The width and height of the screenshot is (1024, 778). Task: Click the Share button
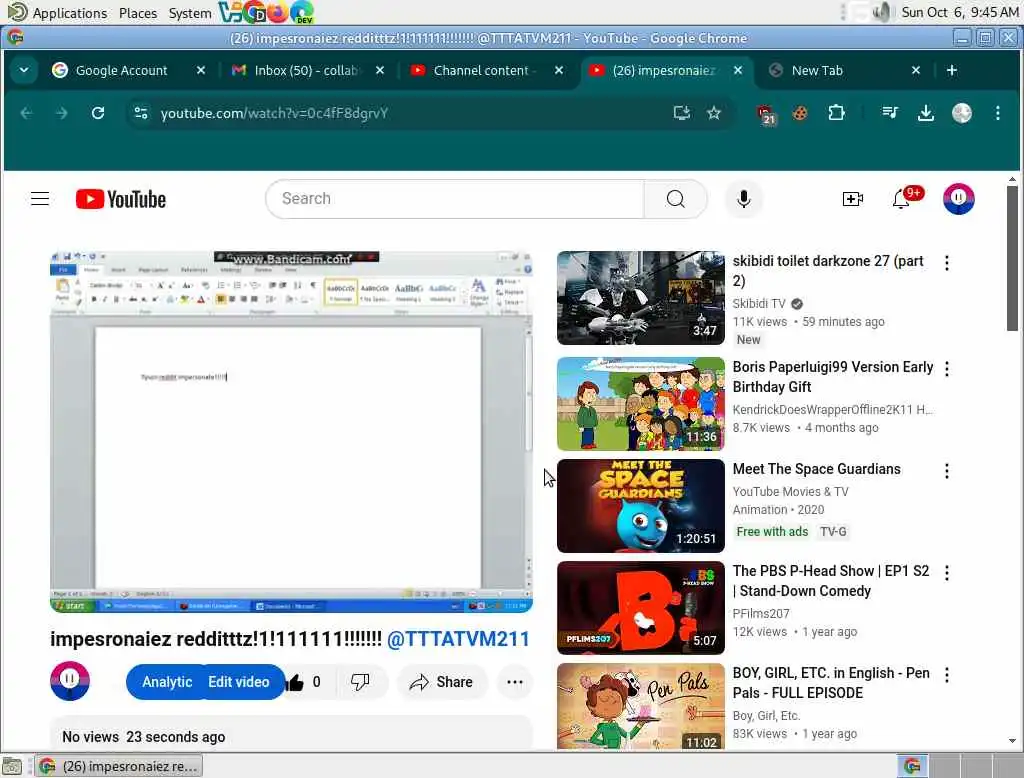(441, 682)
